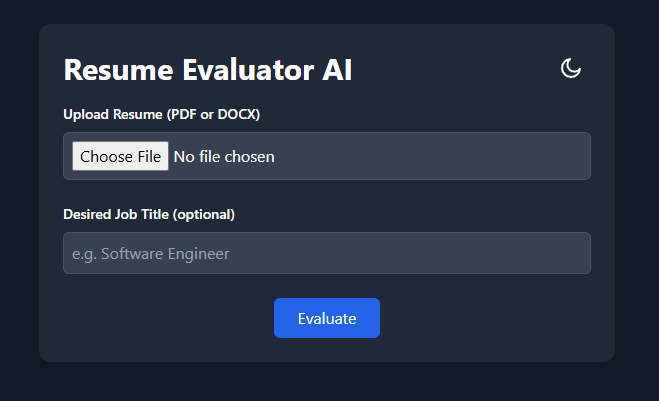The width and height of the screenshot is (659, 401).
Task: Click the word 'File' on the Choose File button
Action: tap(149, 157)
